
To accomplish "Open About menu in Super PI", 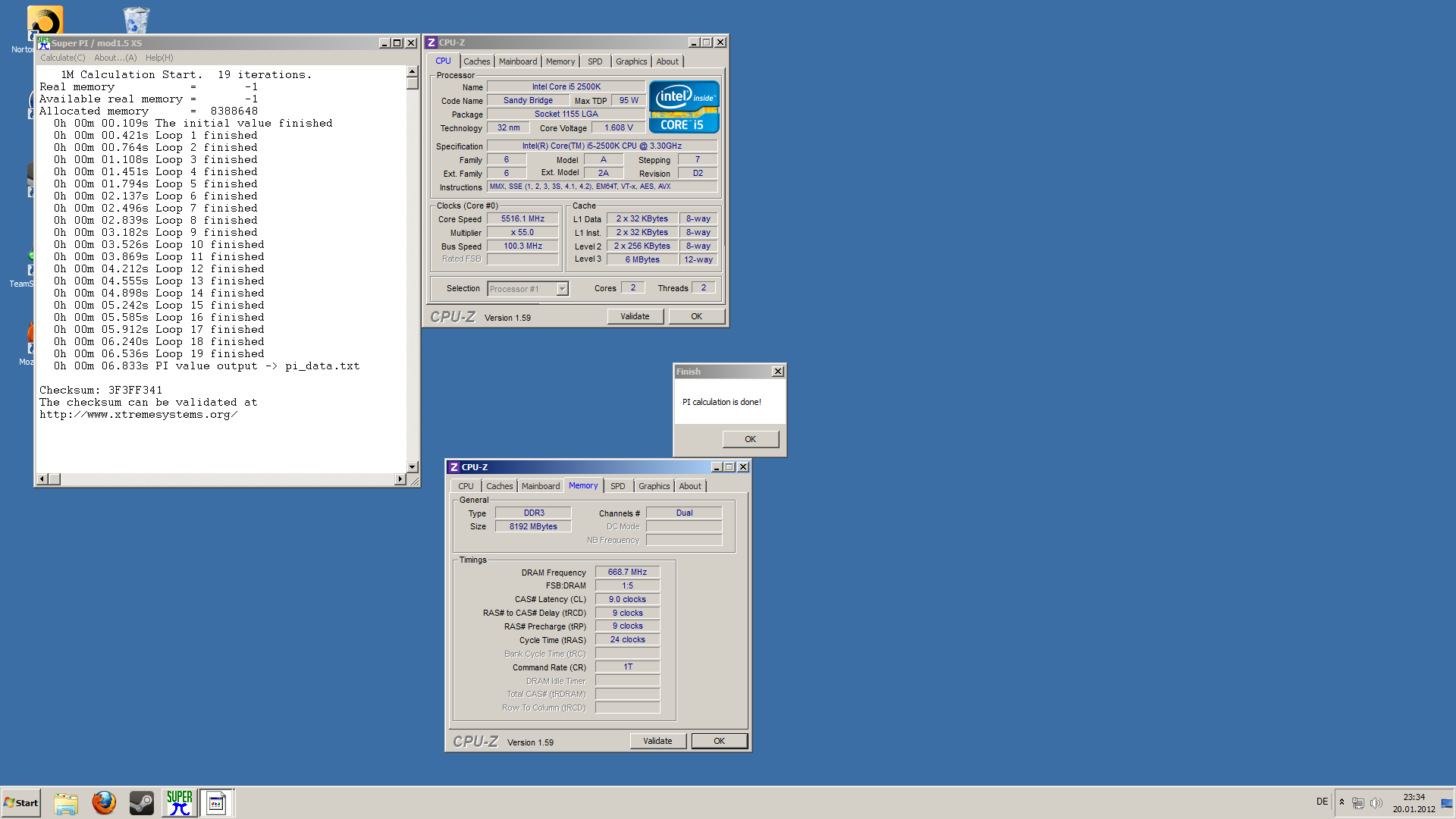I will point(115,58).
